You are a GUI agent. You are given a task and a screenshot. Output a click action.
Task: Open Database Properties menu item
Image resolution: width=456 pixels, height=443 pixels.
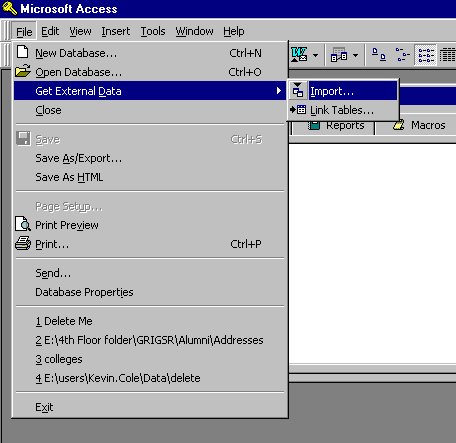(150, 292)
